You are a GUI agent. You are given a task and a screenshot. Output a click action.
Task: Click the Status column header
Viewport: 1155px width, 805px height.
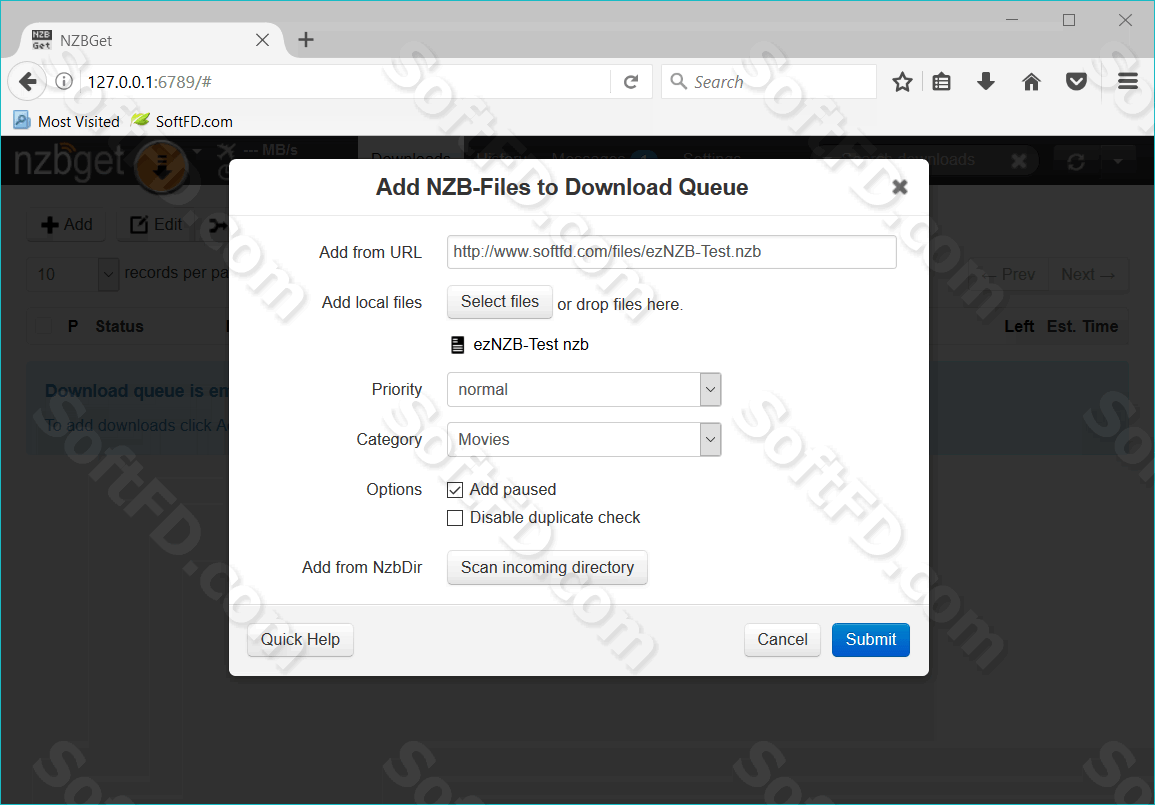pyautogui.click(x=119, y=326)
